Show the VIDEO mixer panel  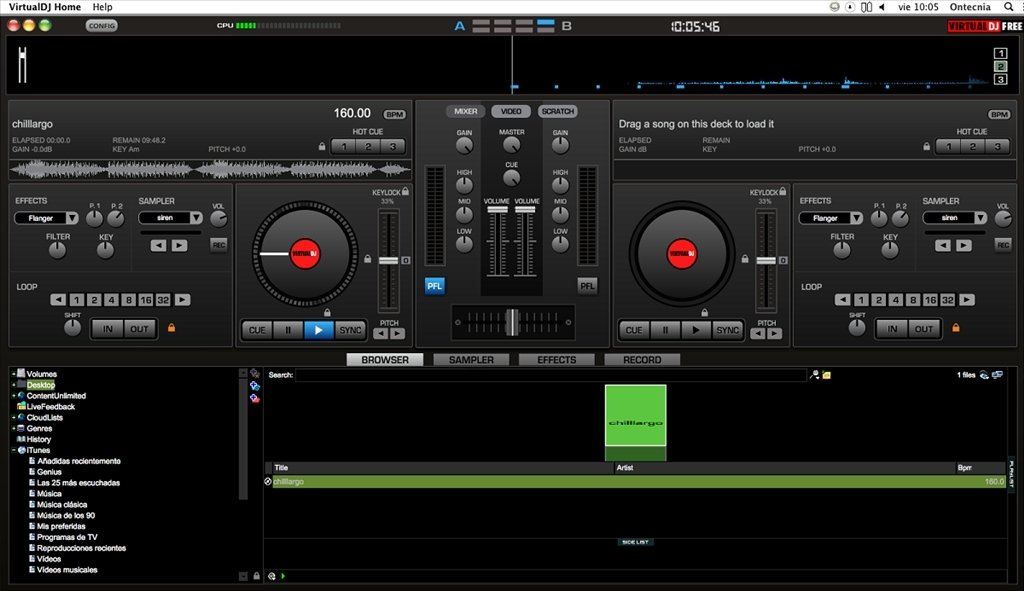pyautogui.click(x=511, y=112)
